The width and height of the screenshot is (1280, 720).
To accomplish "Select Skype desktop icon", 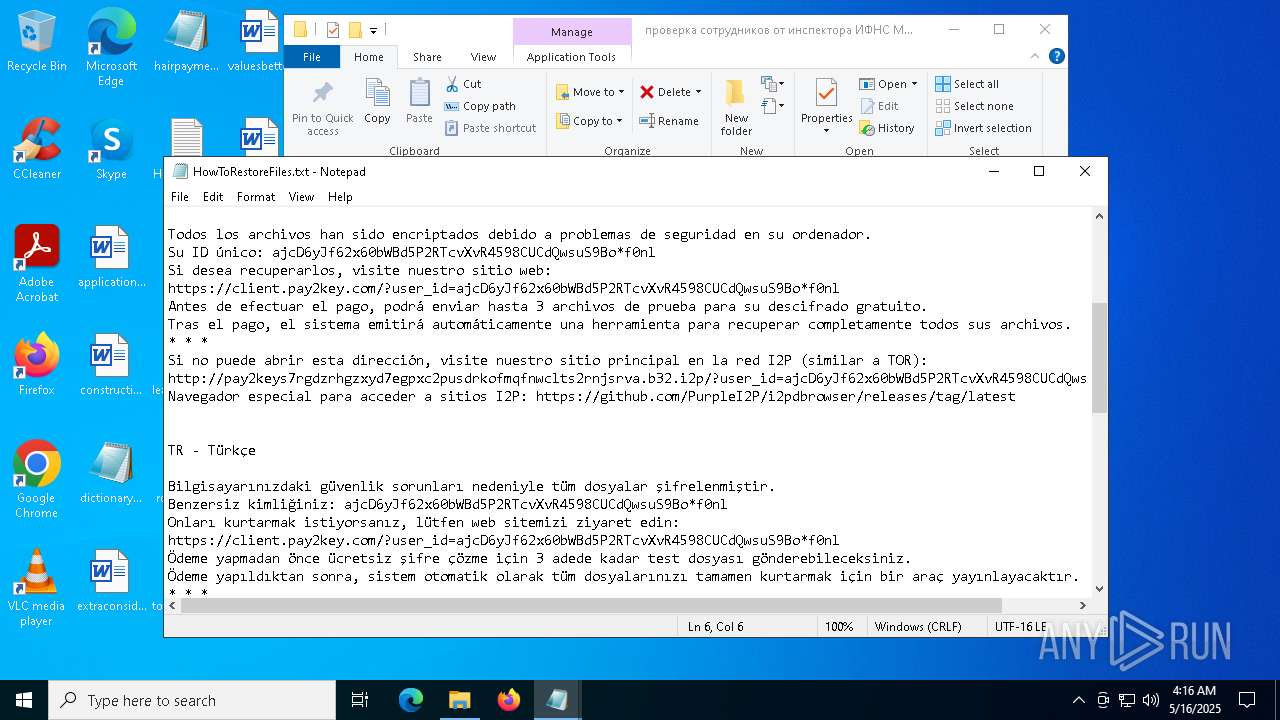I will pos(111,150).
